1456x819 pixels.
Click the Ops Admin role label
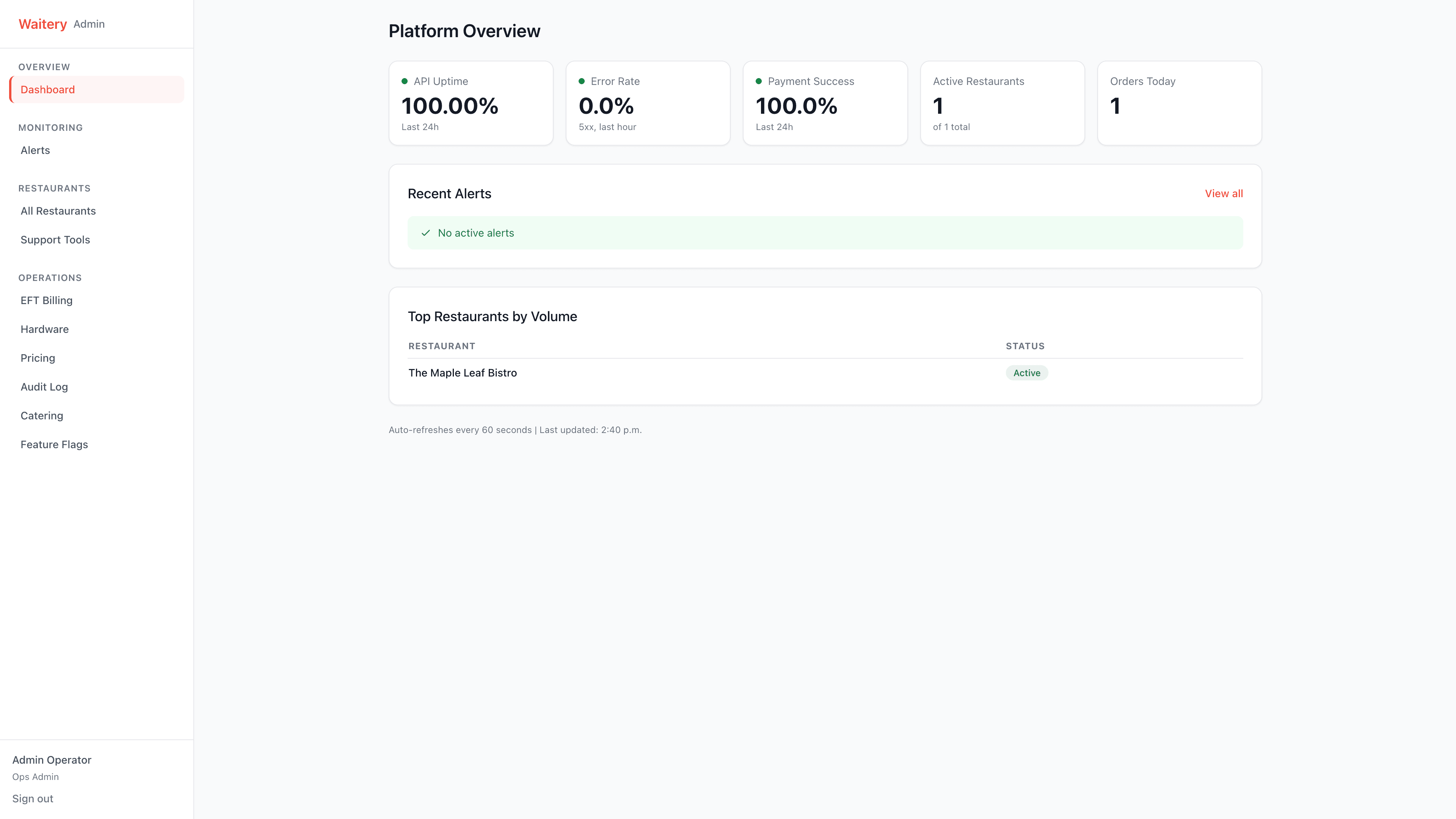click(x=36, y=777)
